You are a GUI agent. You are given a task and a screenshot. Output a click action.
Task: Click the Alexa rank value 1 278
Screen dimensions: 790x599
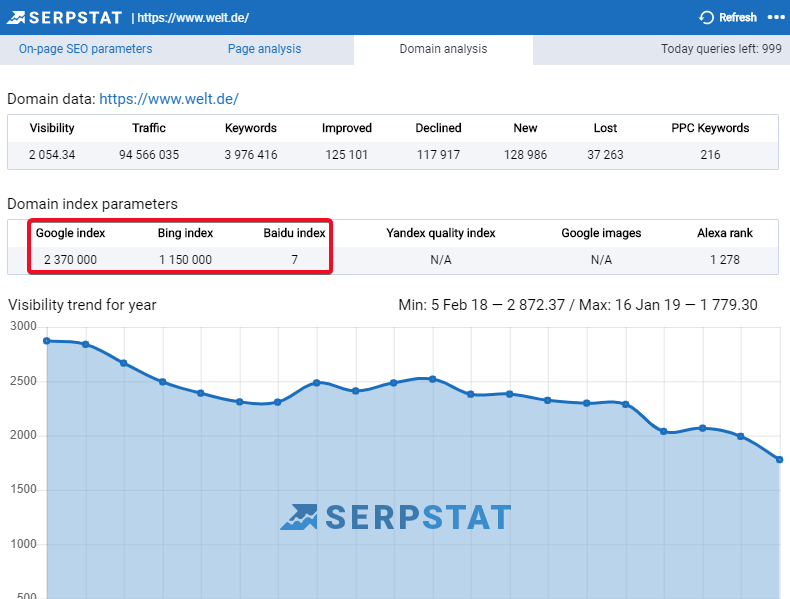(725, 260)
